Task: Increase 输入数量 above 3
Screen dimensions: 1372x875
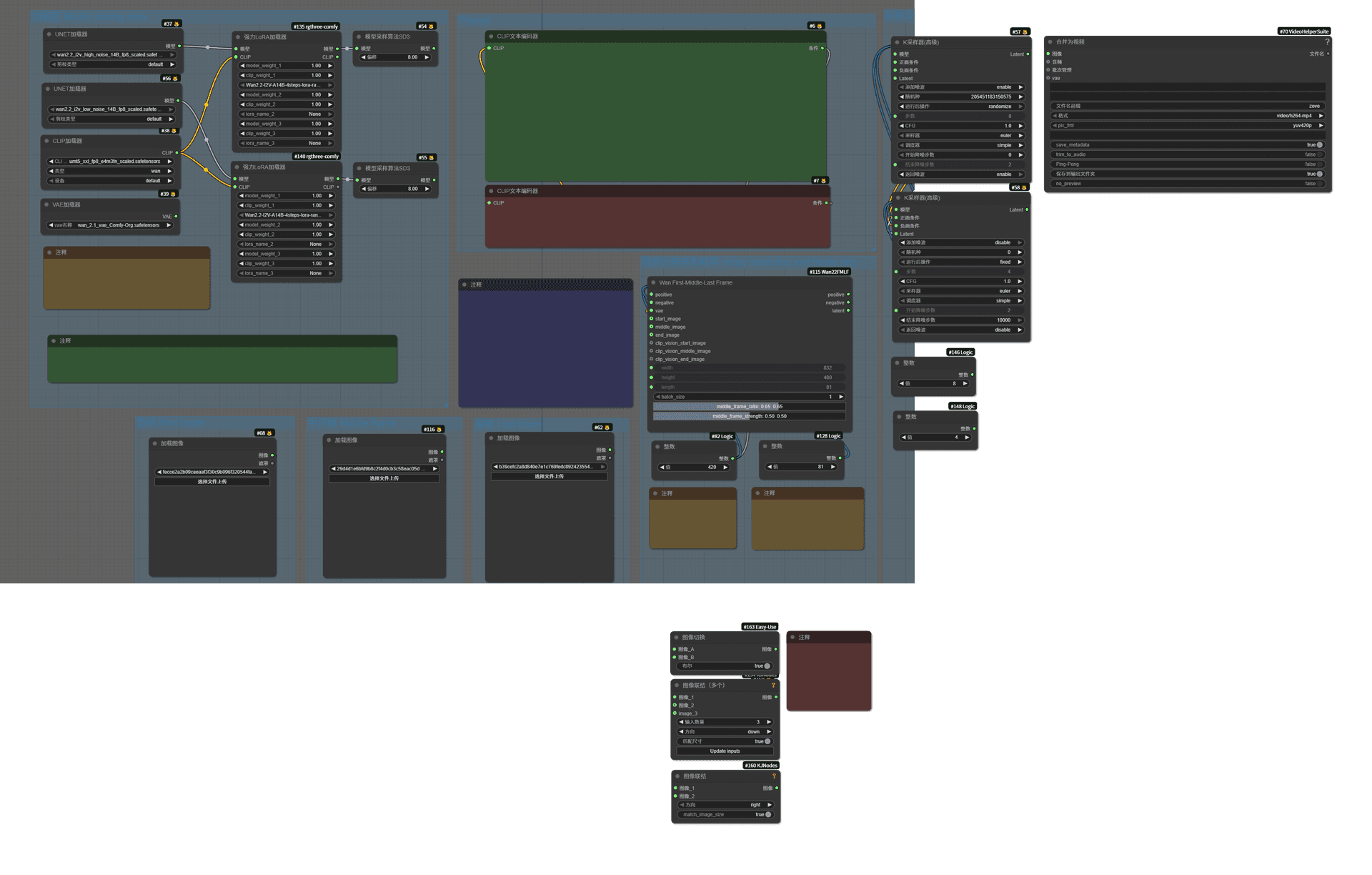Action: coord(769,722)
